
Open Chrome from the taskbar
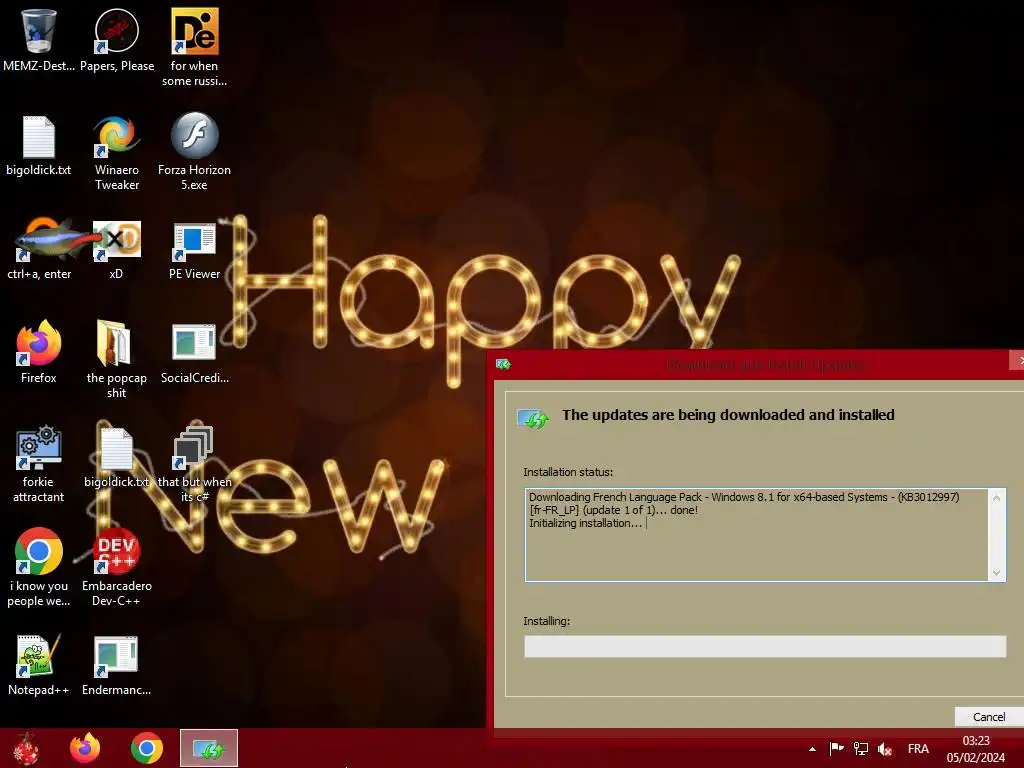tap(147, 748)
